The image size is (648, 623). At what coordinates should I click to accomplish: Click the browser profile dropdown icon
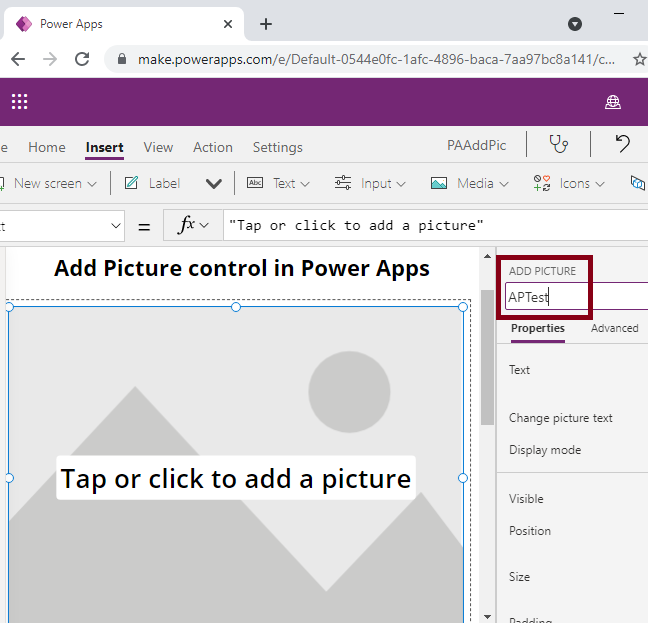[574, 24]
